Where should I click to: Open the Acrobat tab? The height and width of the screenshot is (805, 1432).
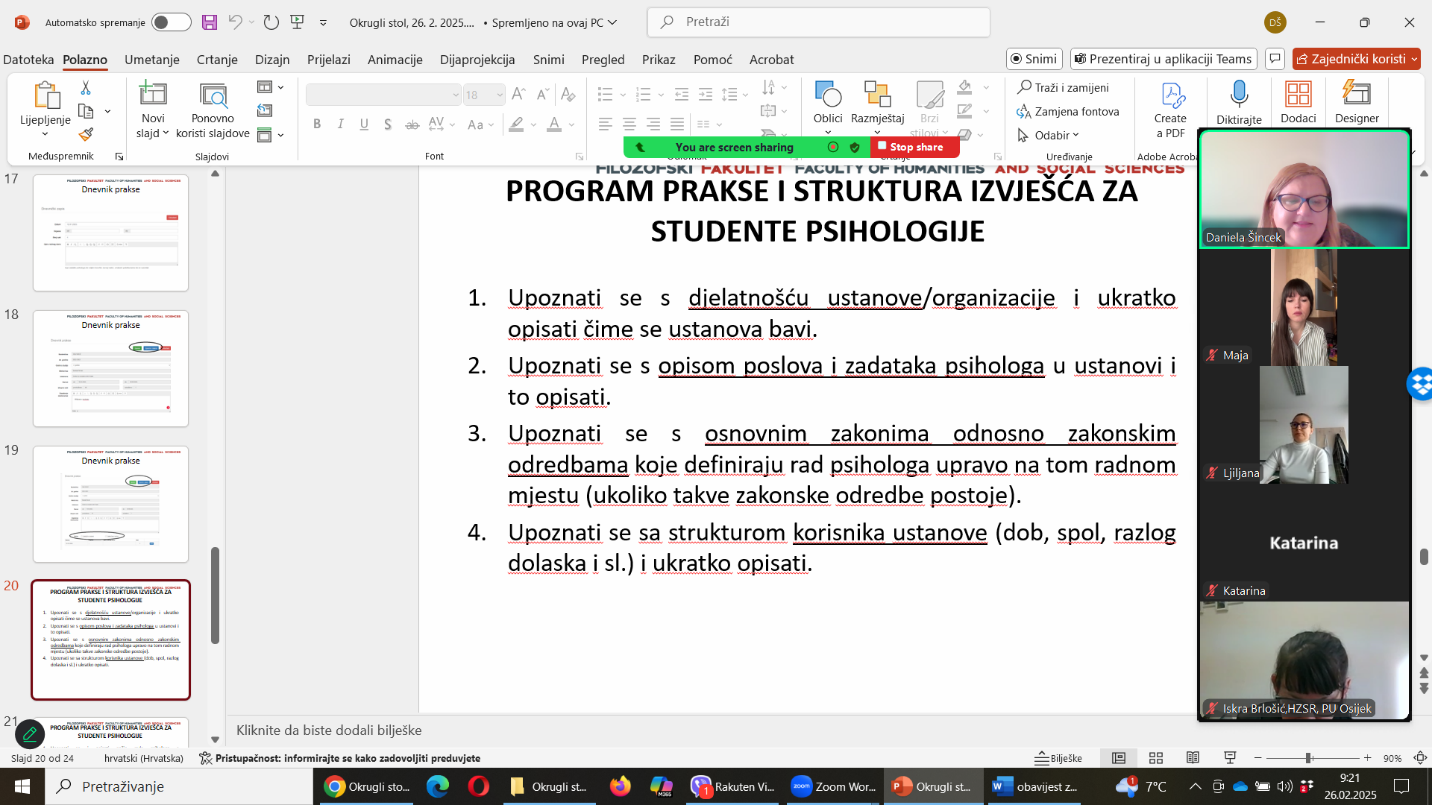point(772,60)
